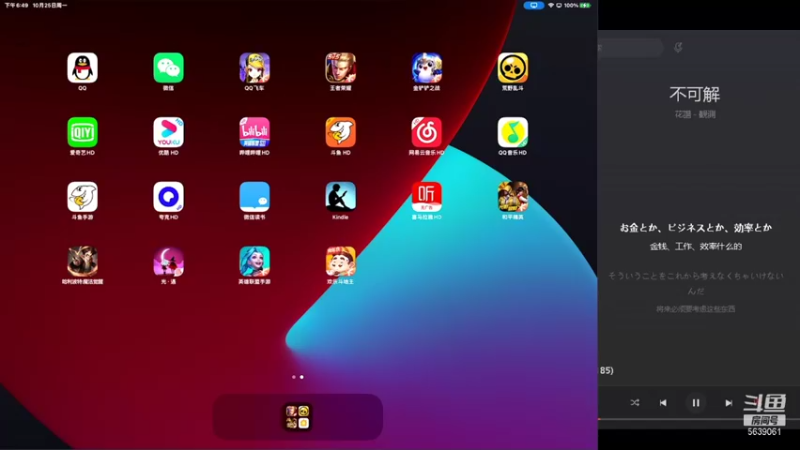Tap the Wi-Fi icon in status bar
Viewport: 800px width, 450px height.
[x=551, y=6]
